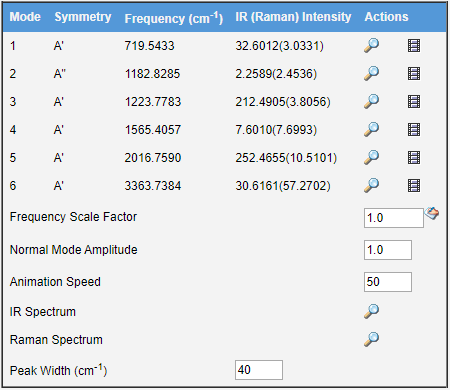450x390 pixels.
Task: View mode 6 with magnifier icon
Action: [x=371, y=185]
